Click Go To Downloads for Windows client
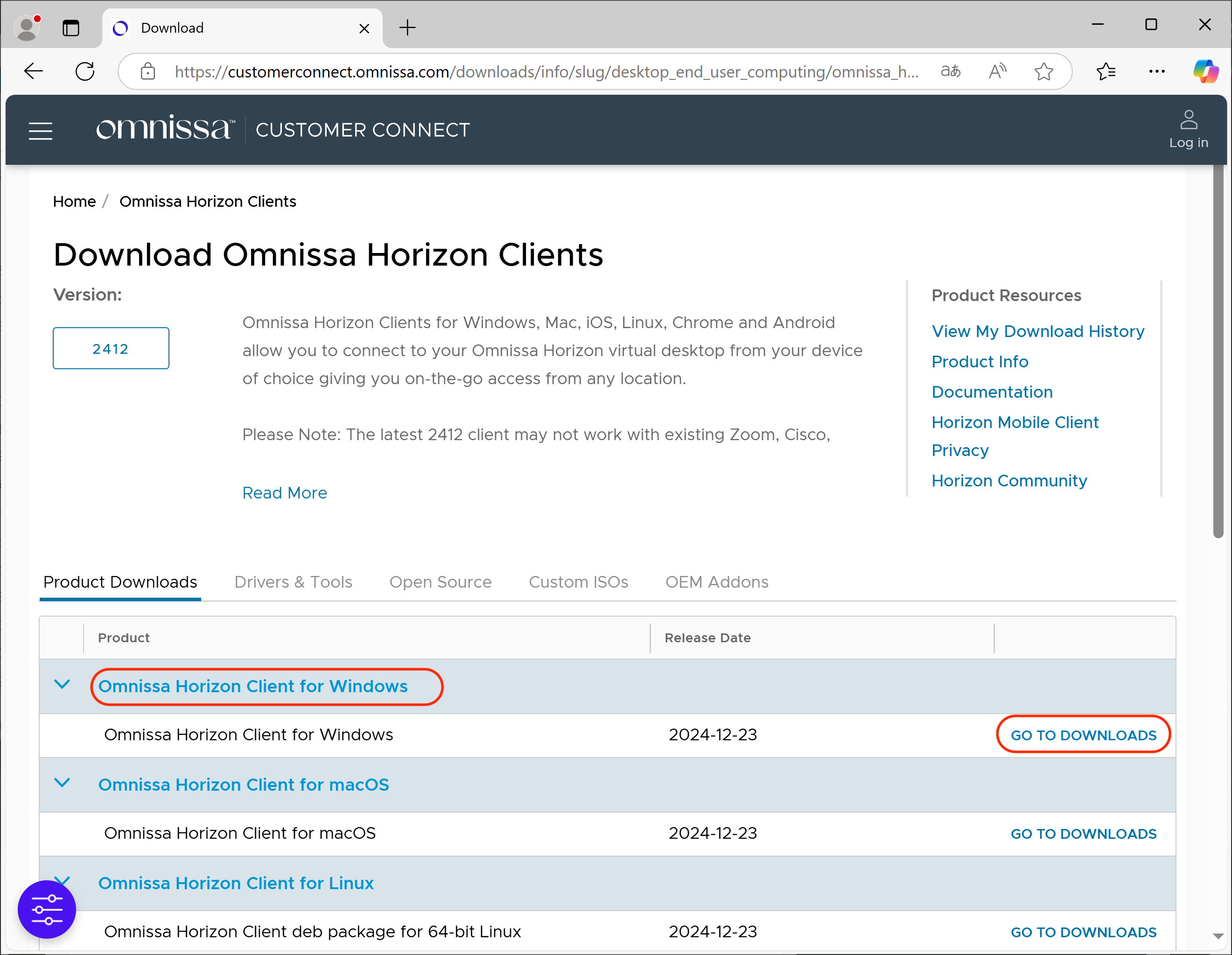1232x955 pixels. coord(1083,734)
